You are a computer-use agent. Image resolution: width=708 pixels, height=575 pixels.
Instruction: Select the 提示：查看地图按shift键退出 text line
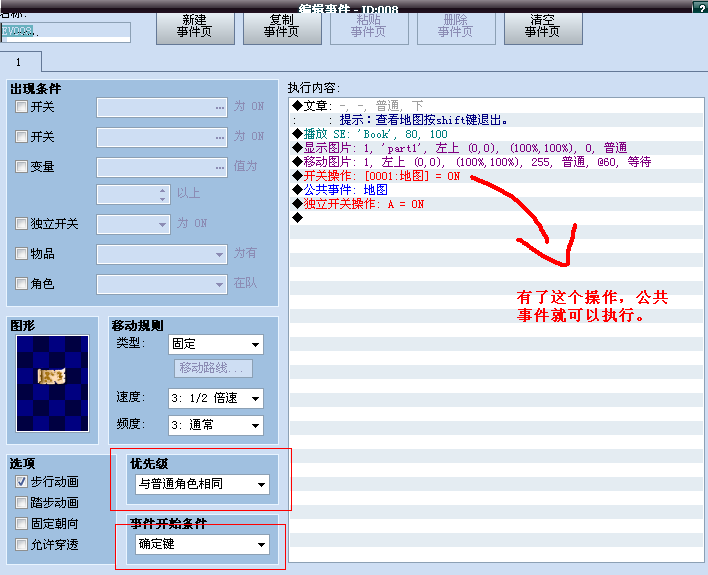tap(496, 120)
